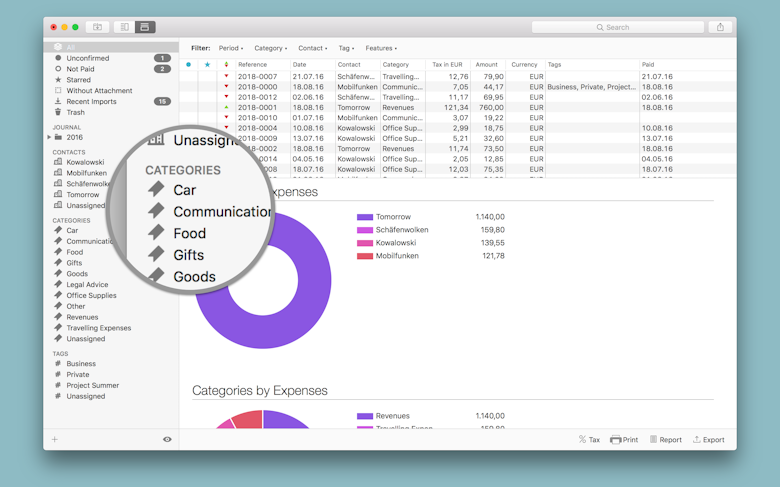Select the Not Paid sidebar item
Viewport: 780px width, 487px height.
tap(111, 69)
